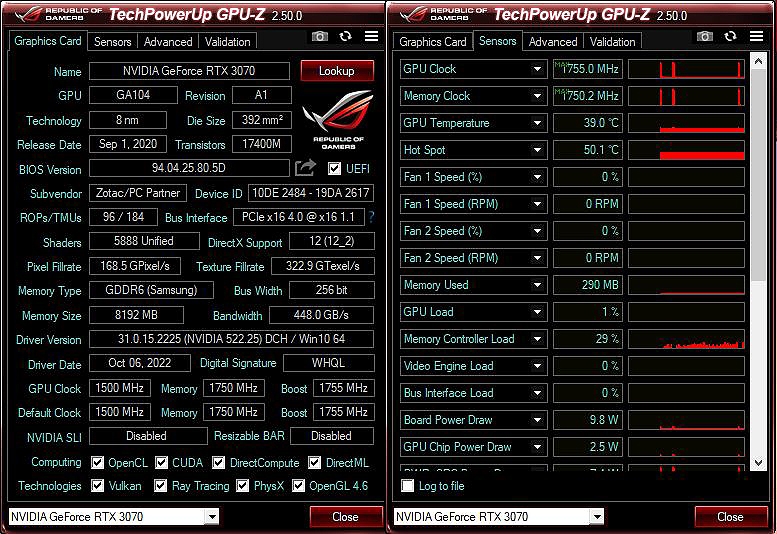The height and width of the screenshot is (534, 777).
Task: Click the screenshot camera icon in left window
Action: tap(320, 36)
